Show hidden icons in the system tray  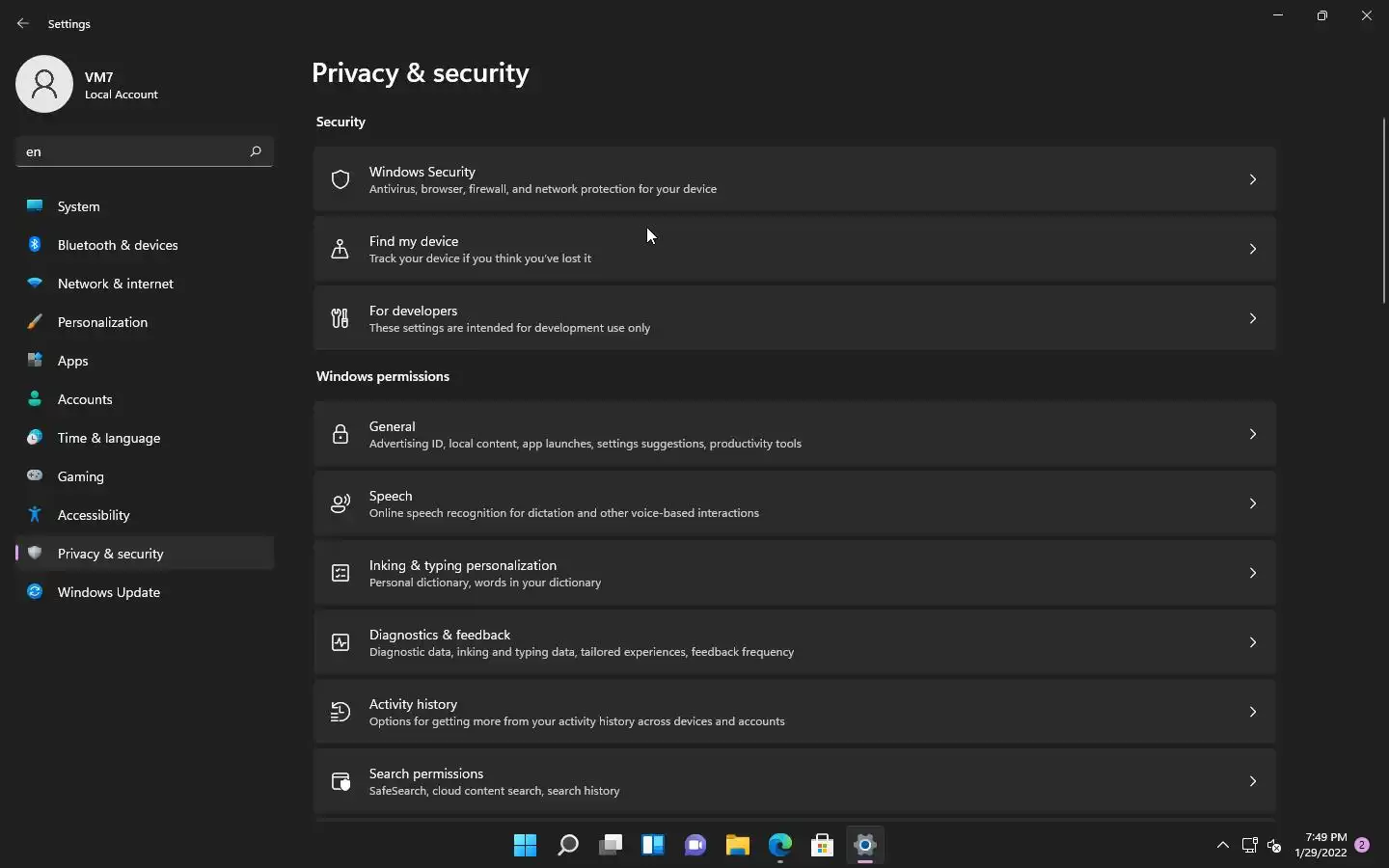click(x=1223, y=846)
